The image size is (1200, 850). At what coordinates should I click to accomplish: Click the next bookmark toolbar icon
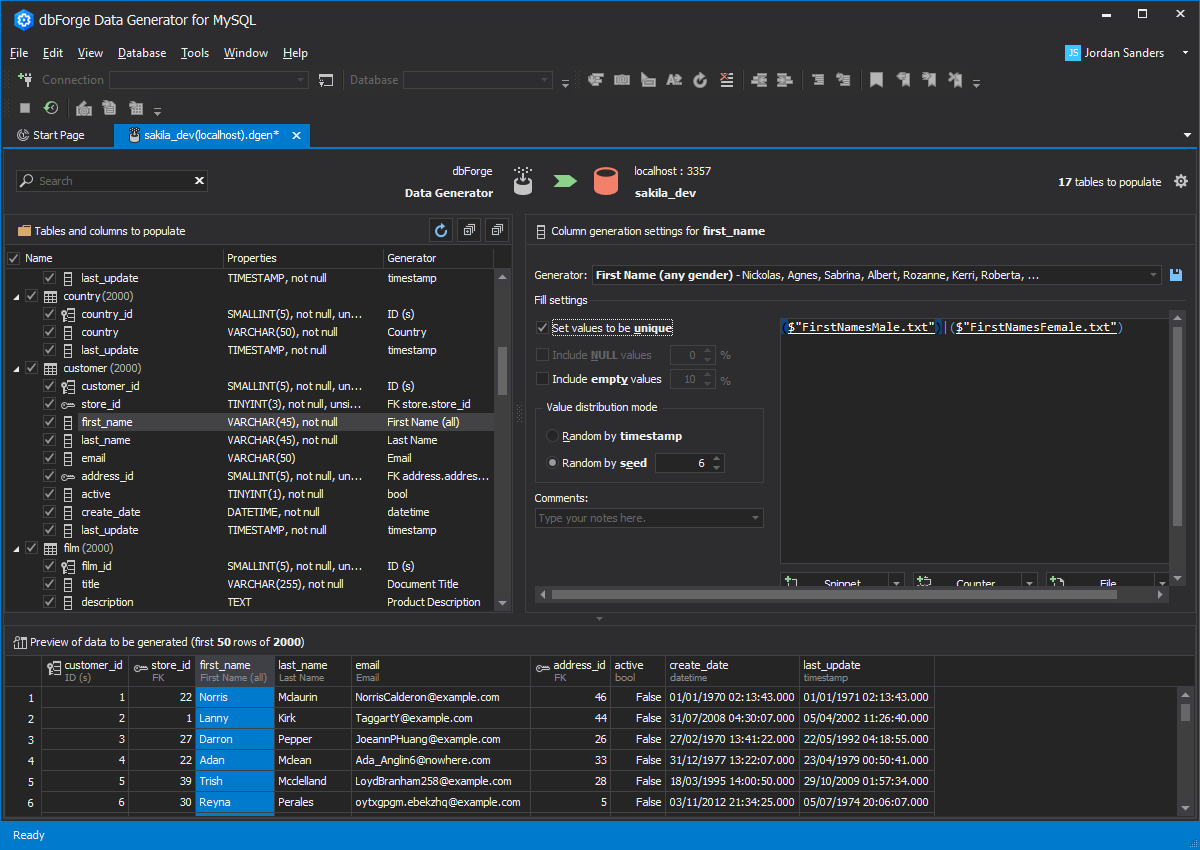click(929, 80)
